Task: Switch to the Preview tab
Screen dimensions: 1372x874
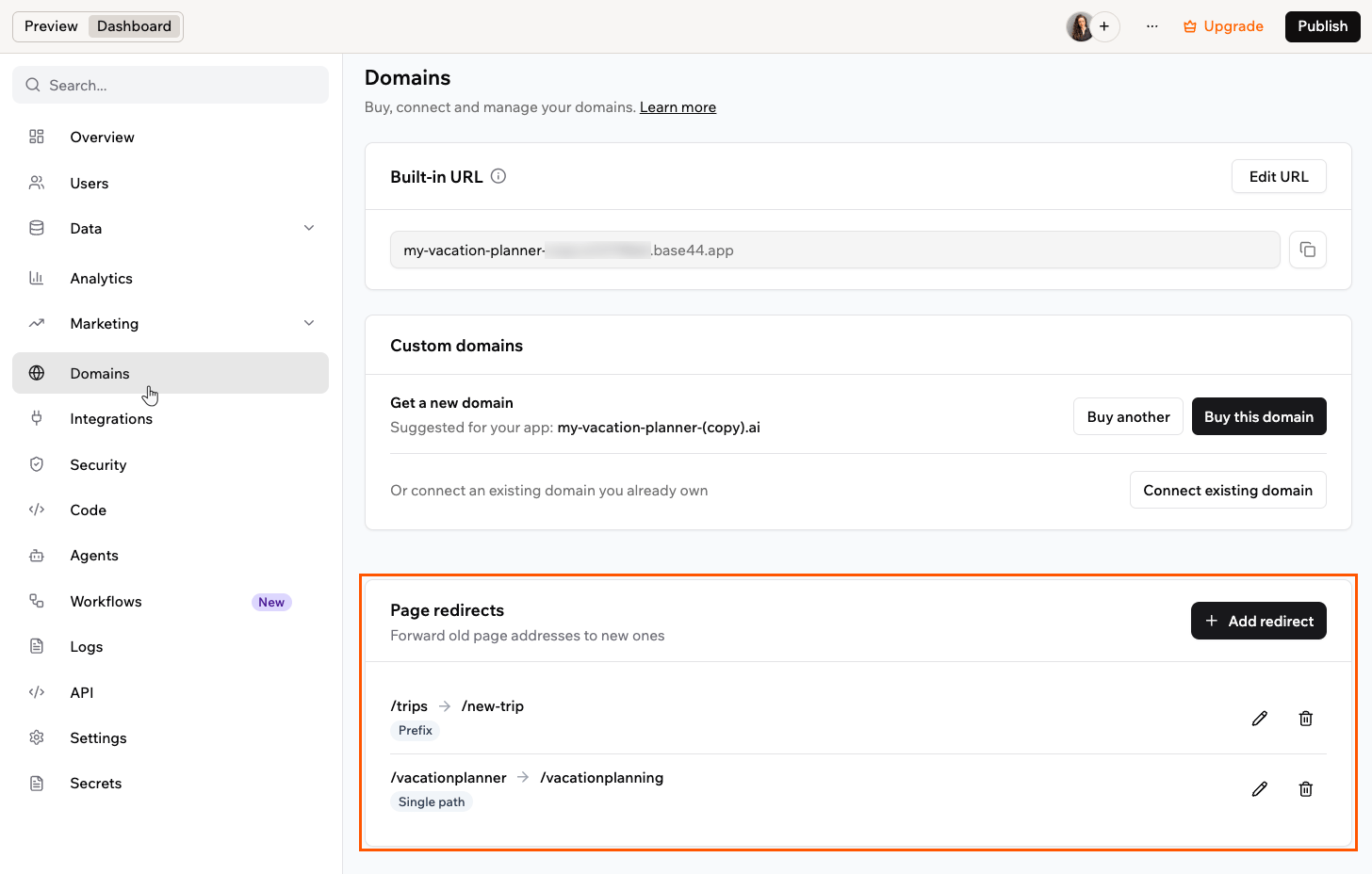Action: click(x=51, y=26)
